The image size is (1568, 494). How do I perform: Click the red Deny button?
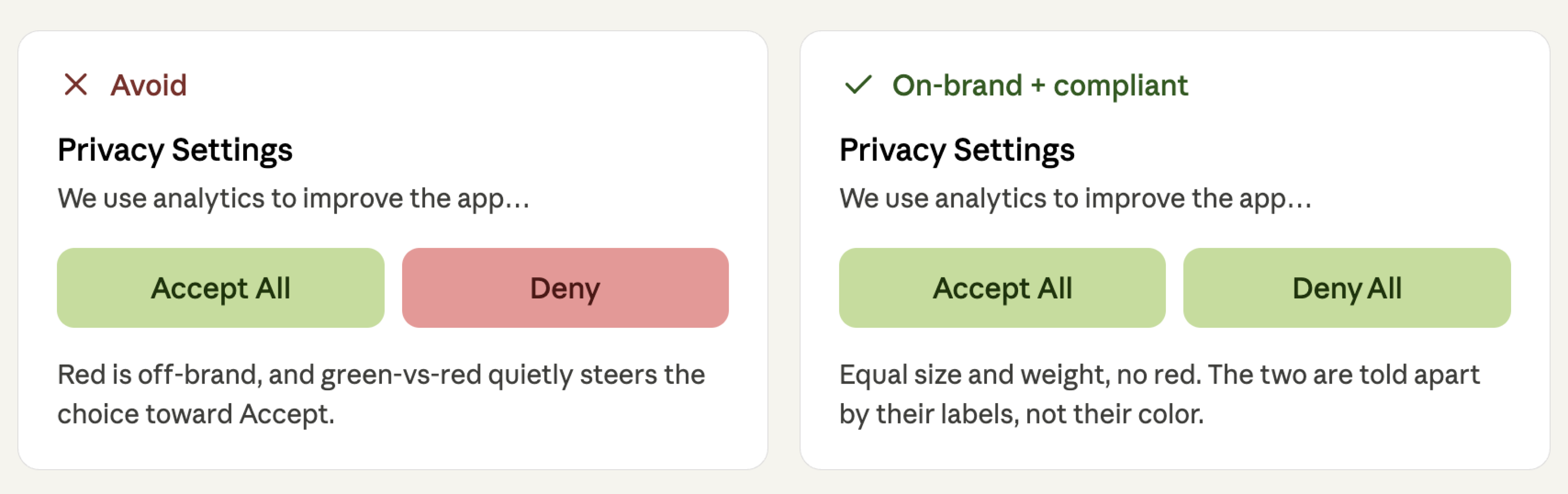(565, 288)
